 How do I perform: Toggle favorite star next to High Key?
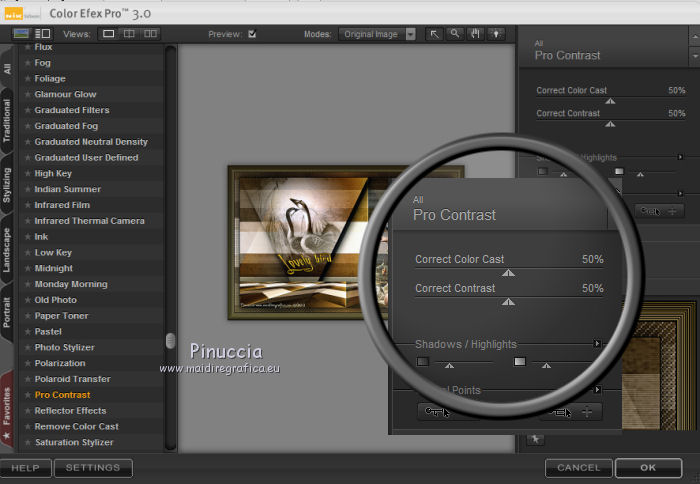28,174
